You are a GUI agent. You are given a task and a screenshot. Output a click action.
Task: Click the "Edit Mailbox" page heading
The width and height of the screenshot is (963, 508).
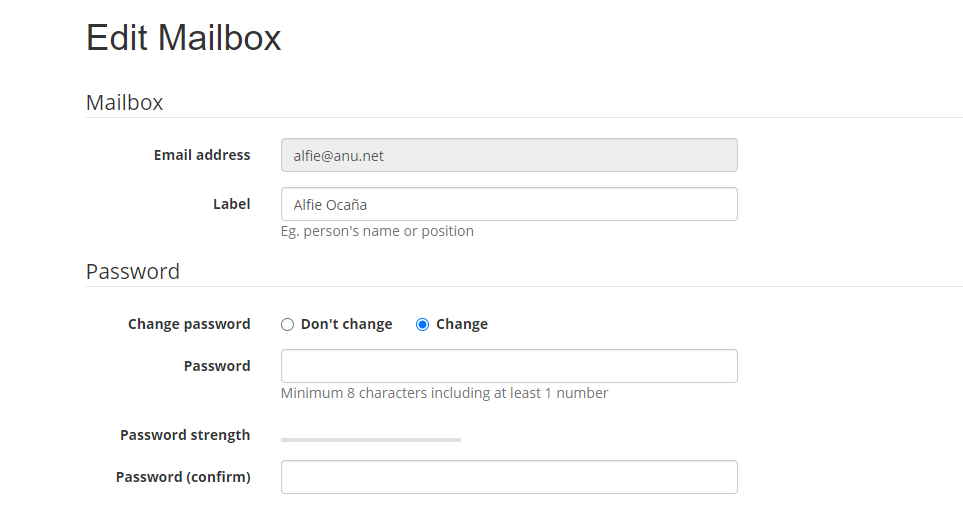[x=184, y=37]
